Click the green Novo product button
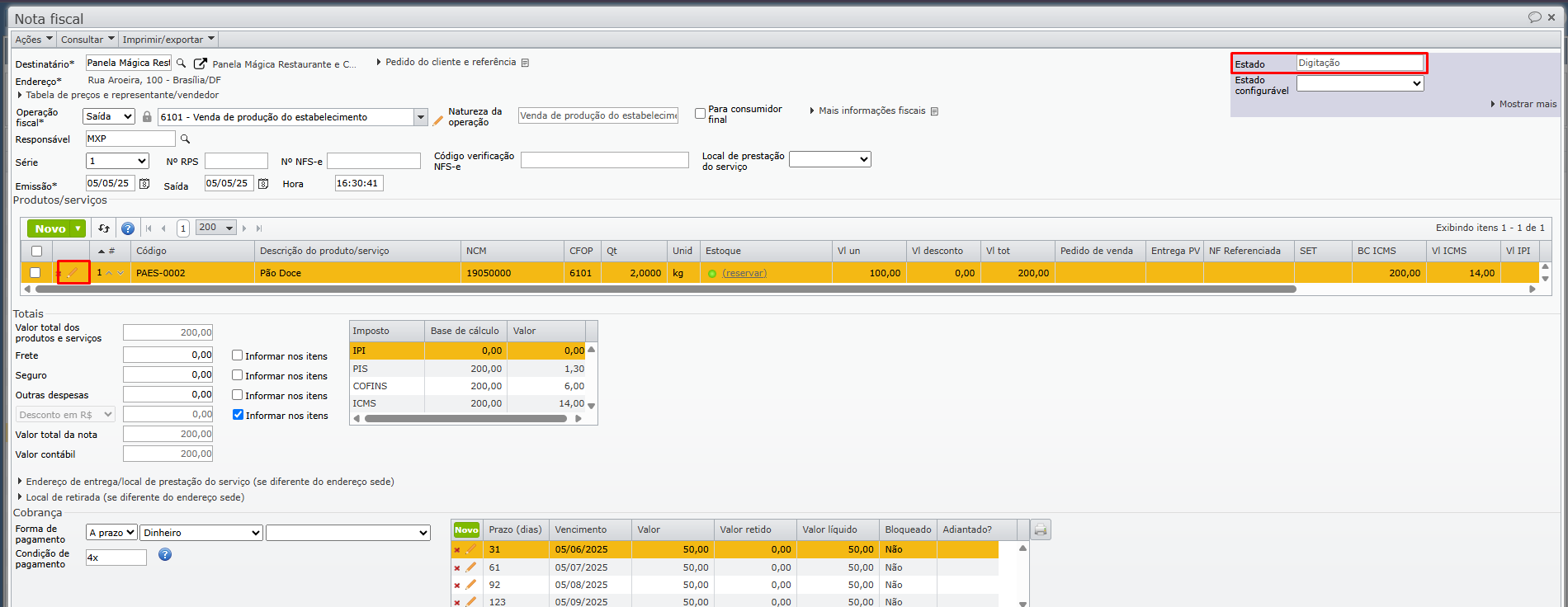Image resolution: width=1568 pixels, height=607 pixels. point(50,228)
